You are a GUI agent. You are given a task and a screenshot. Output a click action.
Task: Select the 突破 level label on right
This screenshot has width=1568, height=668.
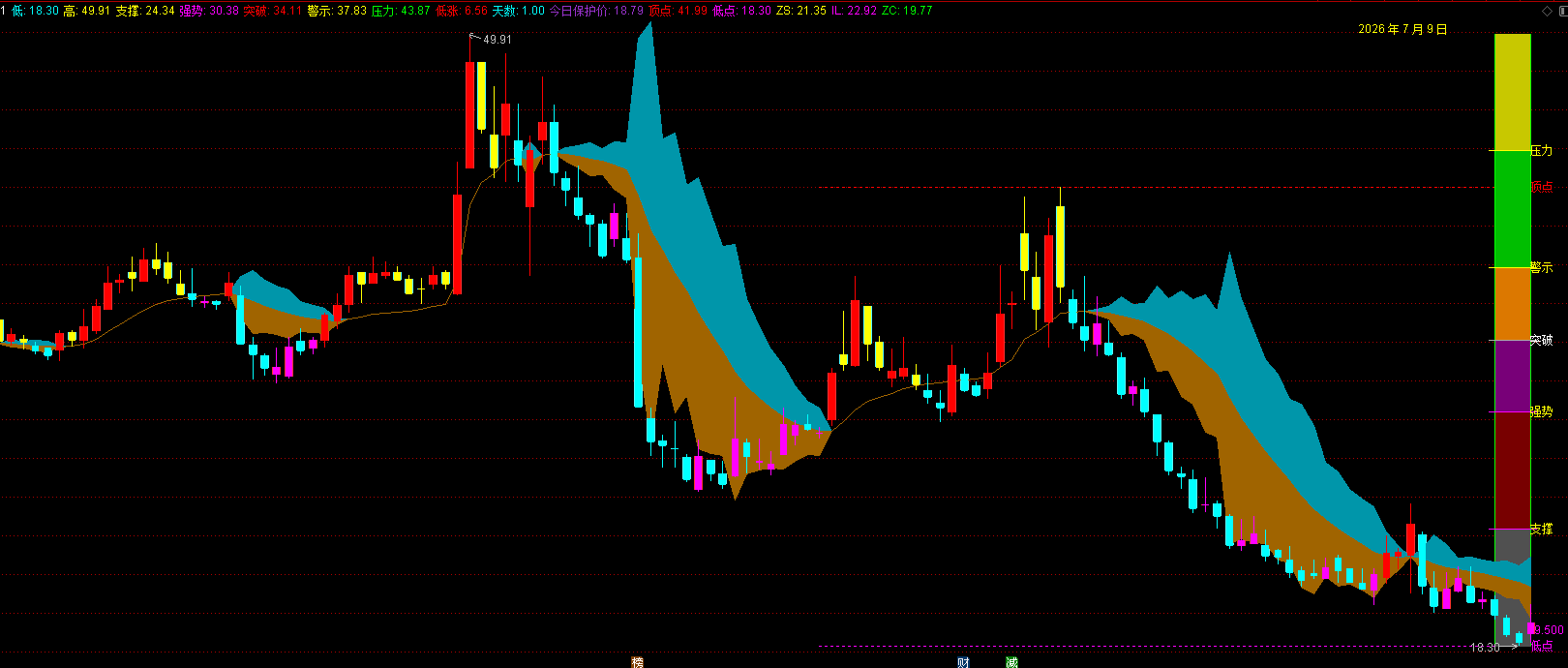[x=1542, y=341]
